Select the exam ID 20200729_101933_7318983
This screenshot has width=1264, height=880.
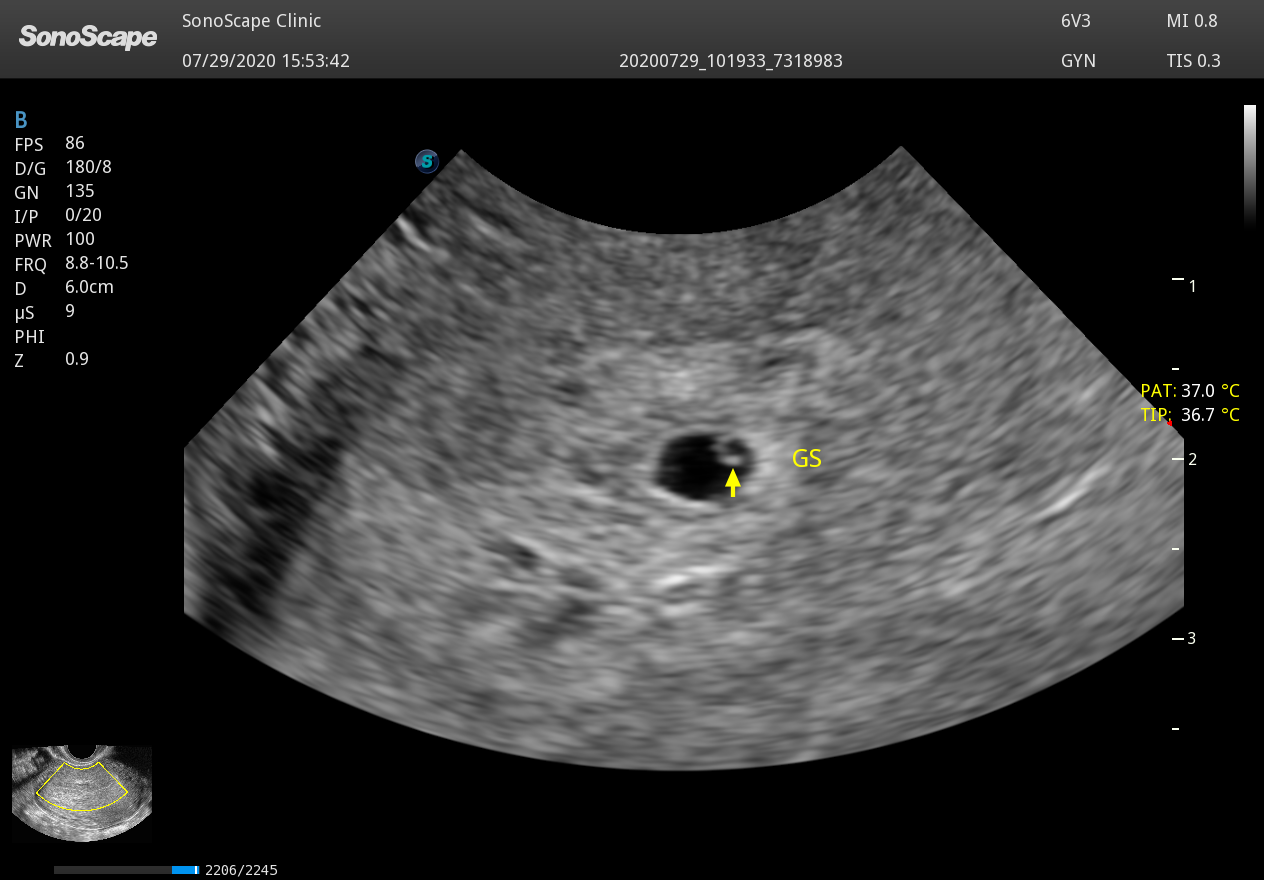731,61
